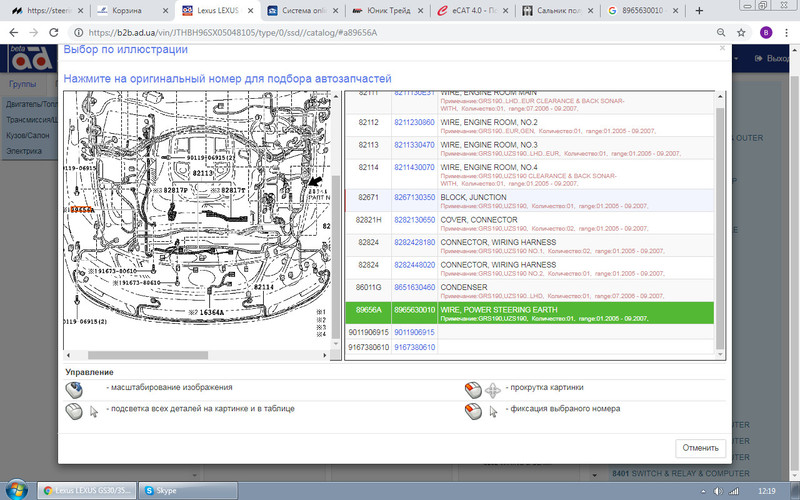Click code cell 82671

coord(368,197)
